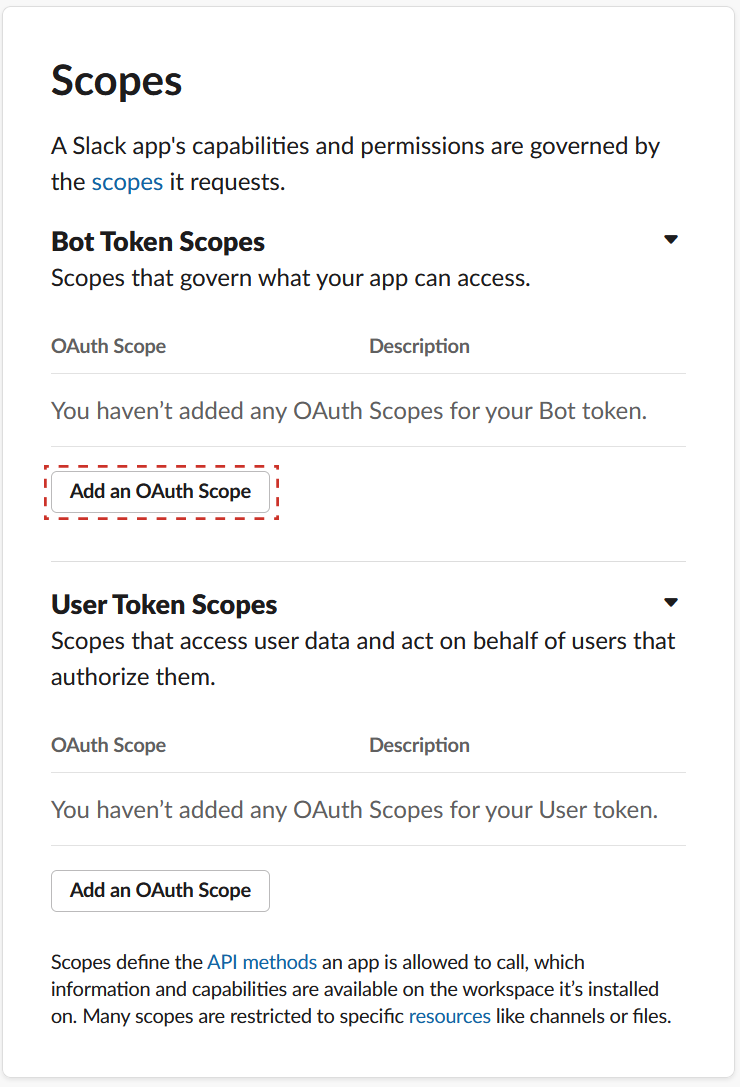Click the 'Scopes define the' footer paragraph
This screenshot has height=1087, width=740.
[x=361, y=989]
